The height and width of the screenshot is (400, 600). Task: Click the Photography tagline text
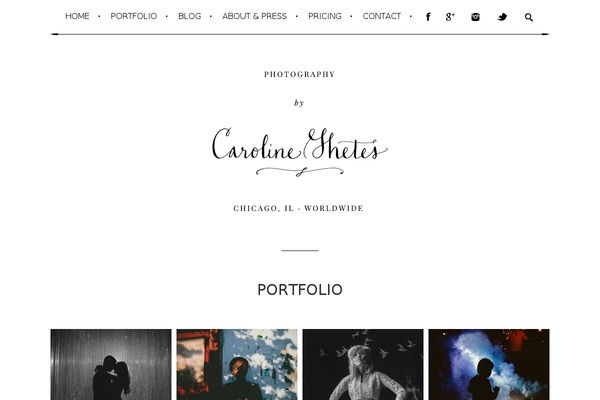pyautogui.click(x=300, y=74)
